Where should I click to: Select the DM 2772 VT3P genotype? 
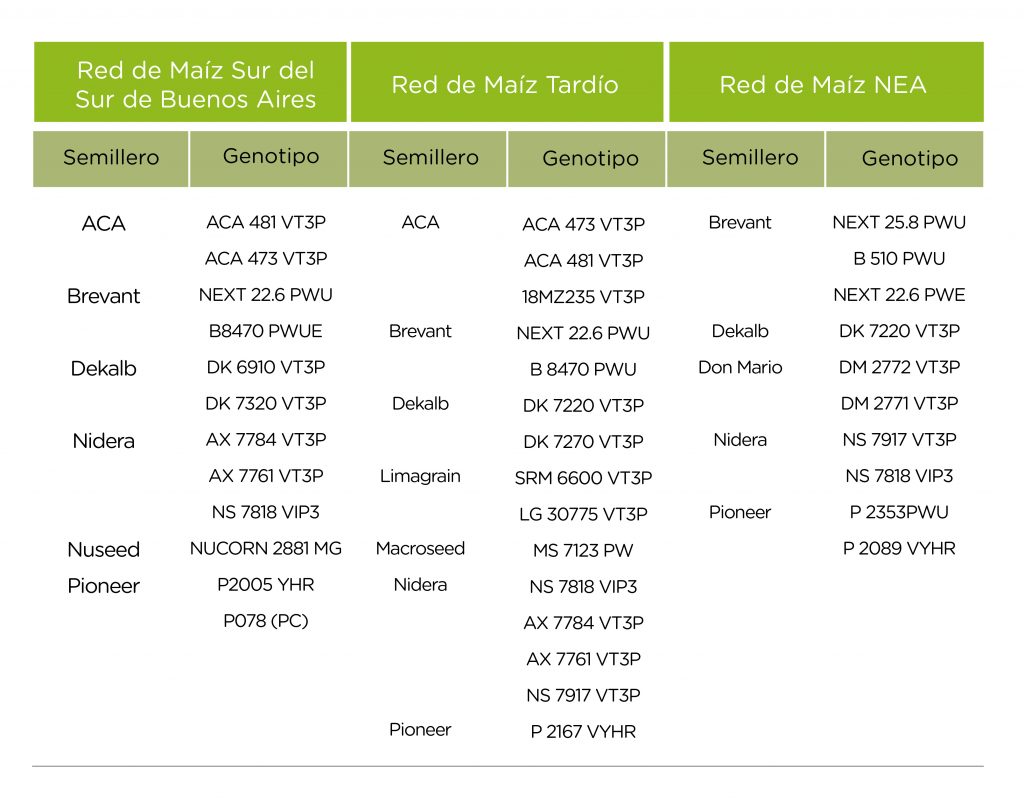click(899, 367)
